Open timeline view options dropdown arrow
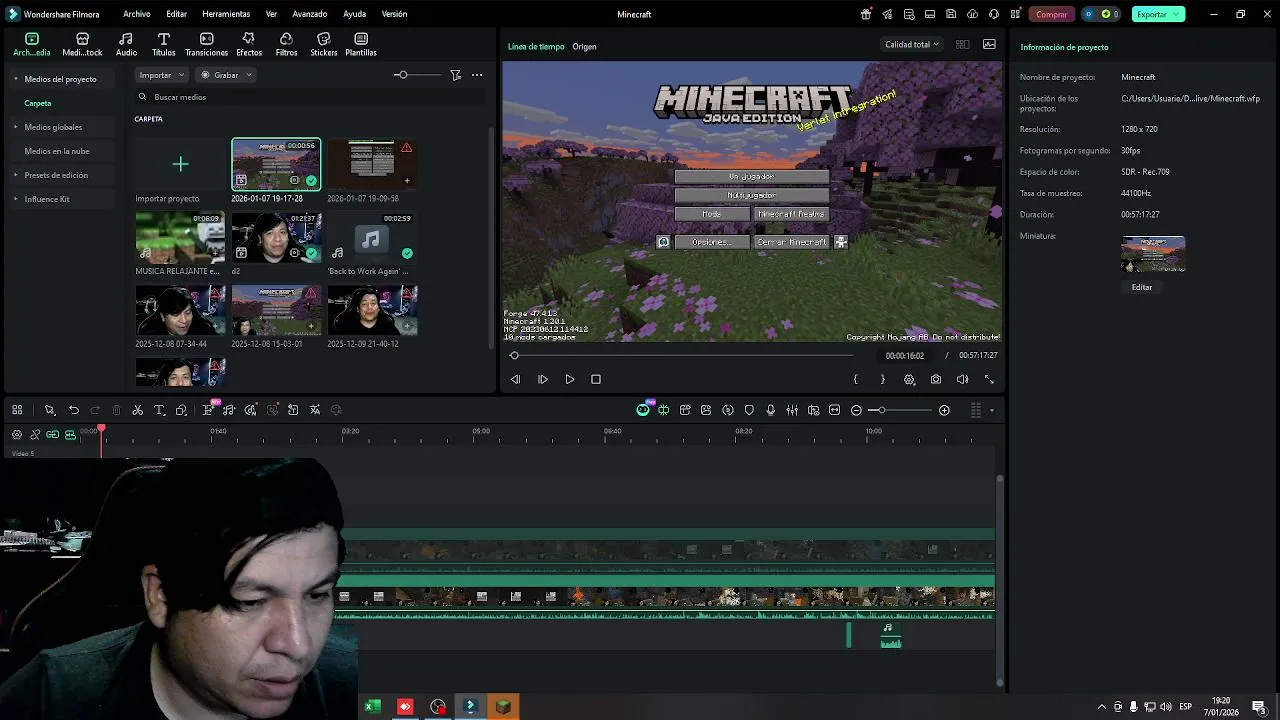Viewport: 1280px width, 720px height. click(992, 410)
